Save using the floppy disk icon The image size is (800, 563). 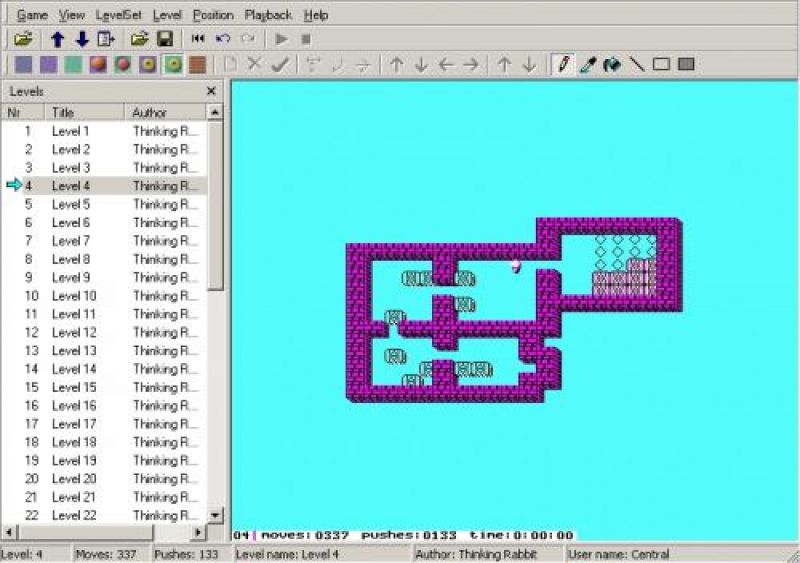(x=165, y=39)
